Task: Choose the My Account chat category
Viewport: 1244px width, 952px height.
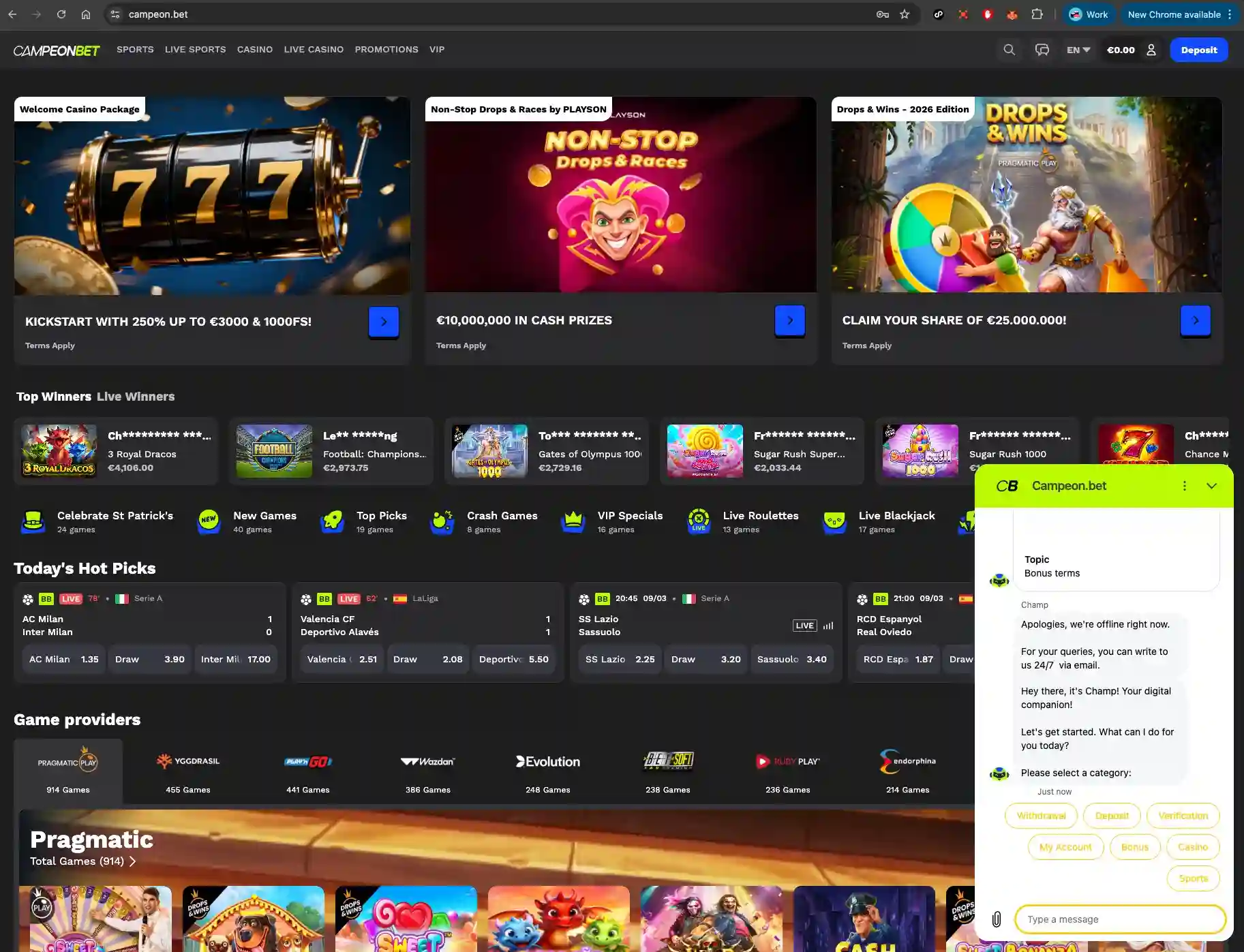Action: [1065, 847]
